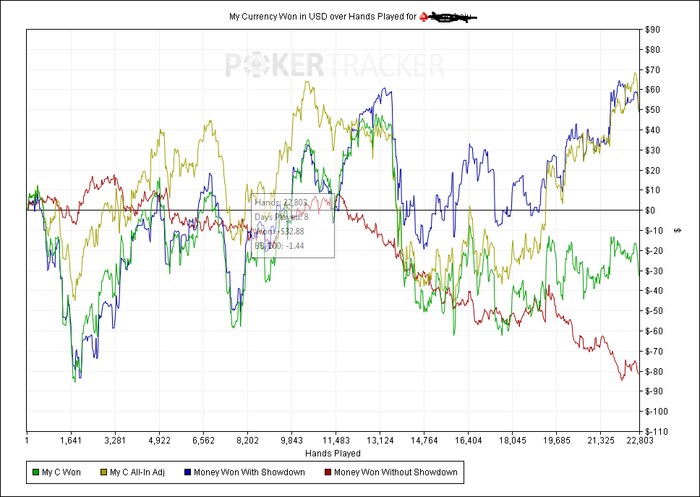
Task: Click the '$-110' y-axis value
Action: pyautogui.click(x=656, y=431)
